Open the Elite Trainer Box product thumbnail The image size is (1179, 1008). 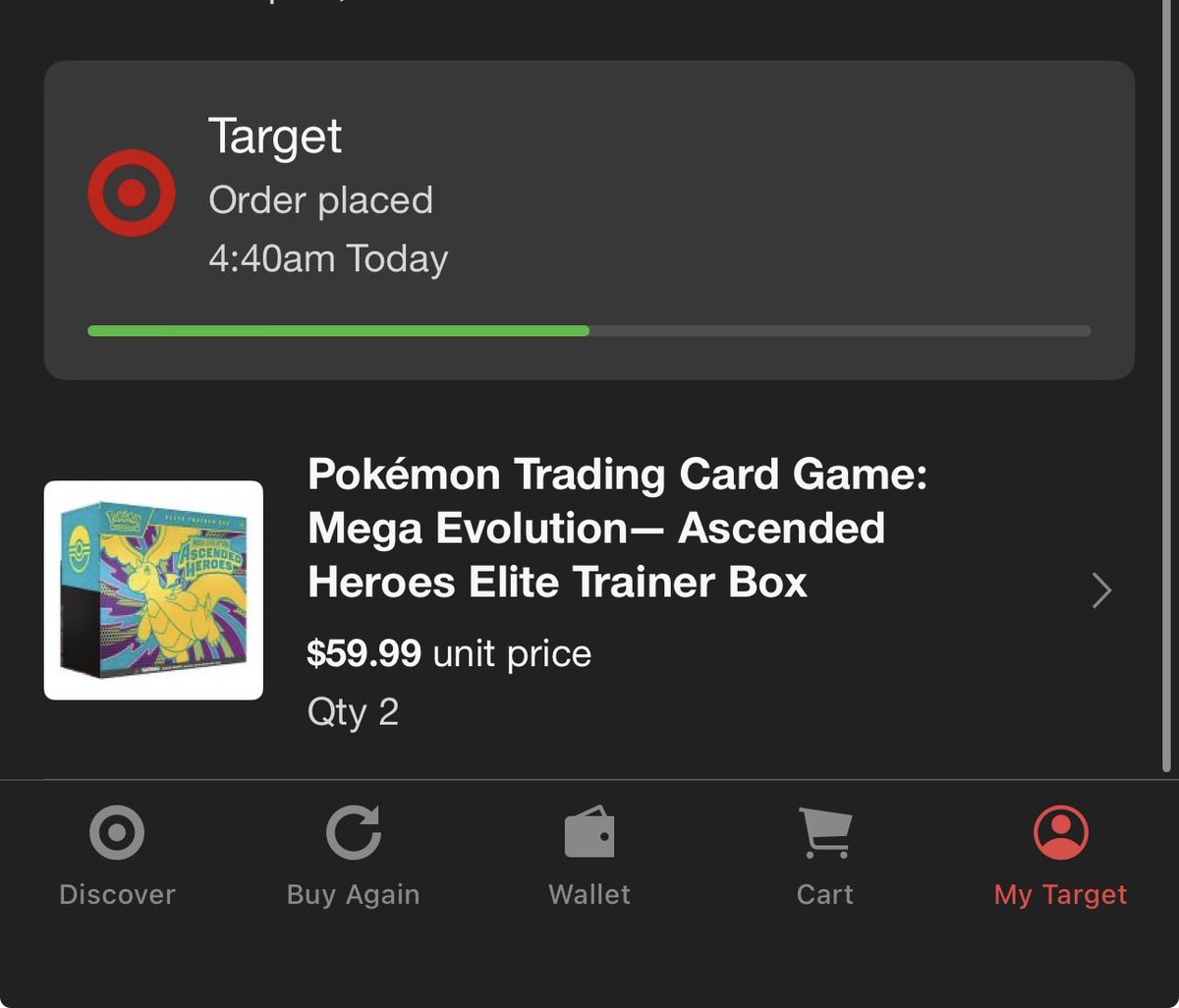tap(153, 590)
